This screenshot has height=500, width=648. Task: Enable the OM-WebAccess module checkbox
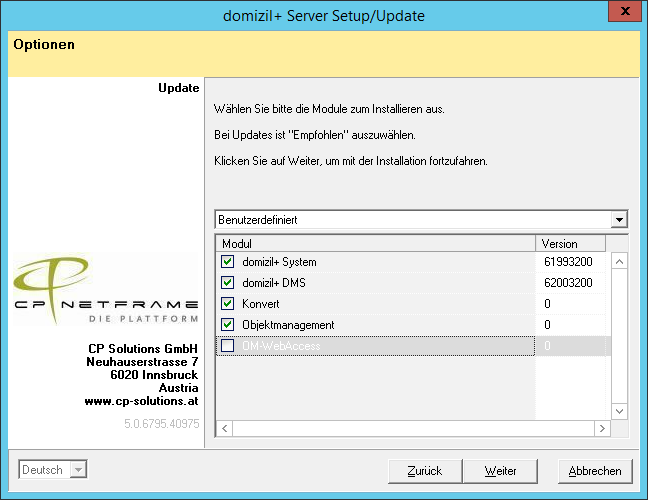[227, 345]
